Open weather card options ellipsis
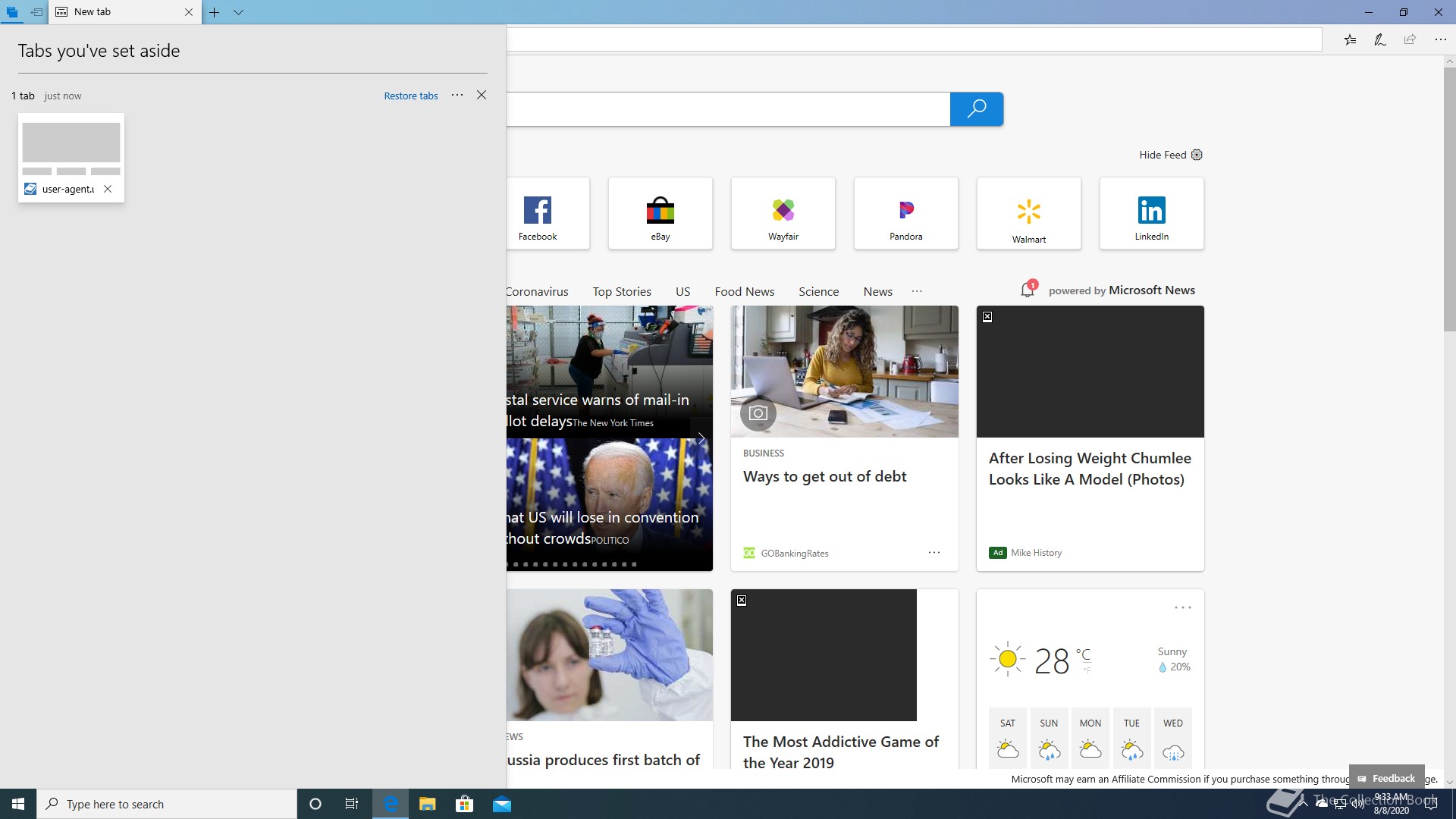Screen dimensions: 1456x819 click(x=1183, y=607)
